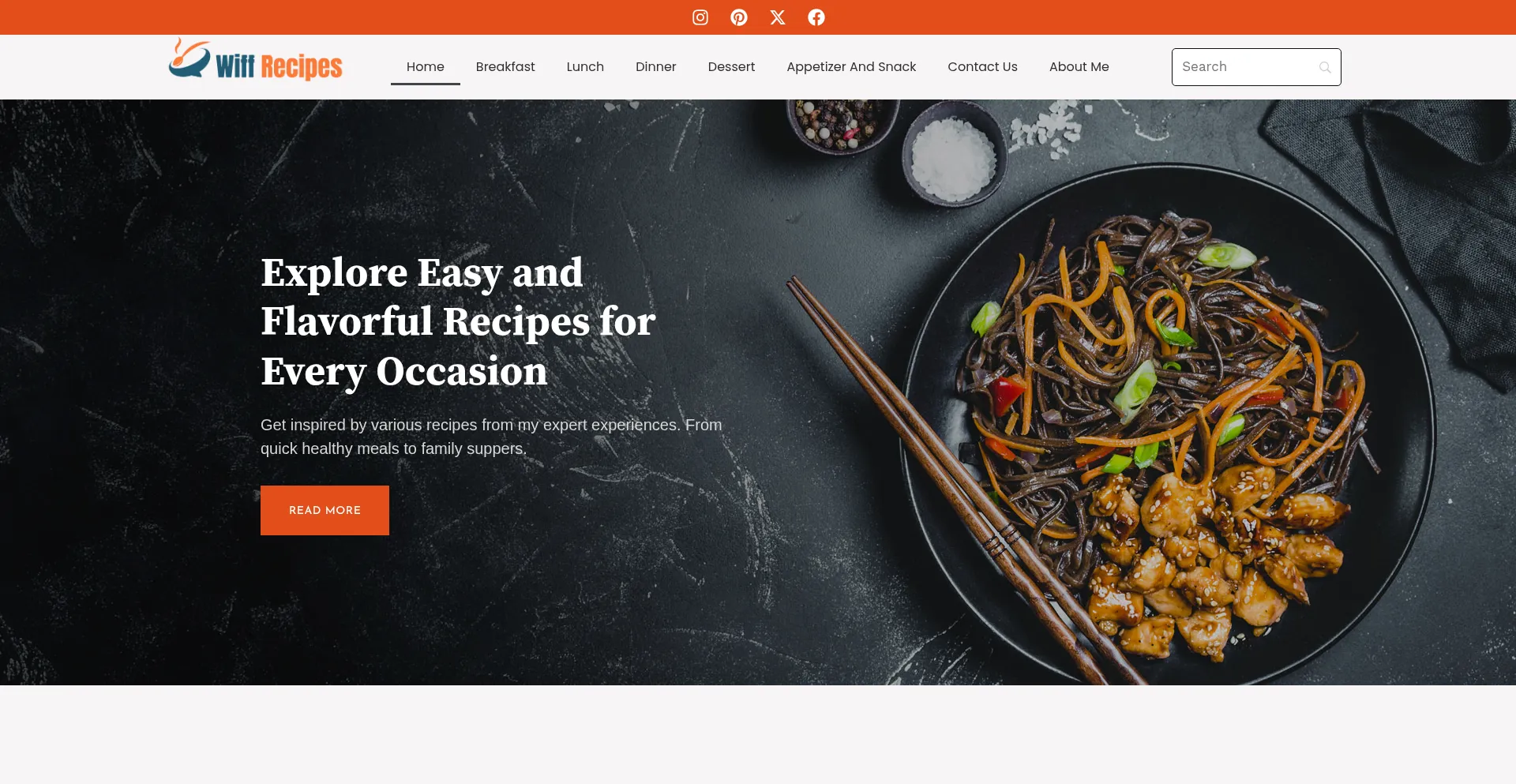Image resolution: width=1516 pixels, height=784 pixels.
Task: Click the hero headline about Flavorful Recipes
Action: tap(458, 321)
